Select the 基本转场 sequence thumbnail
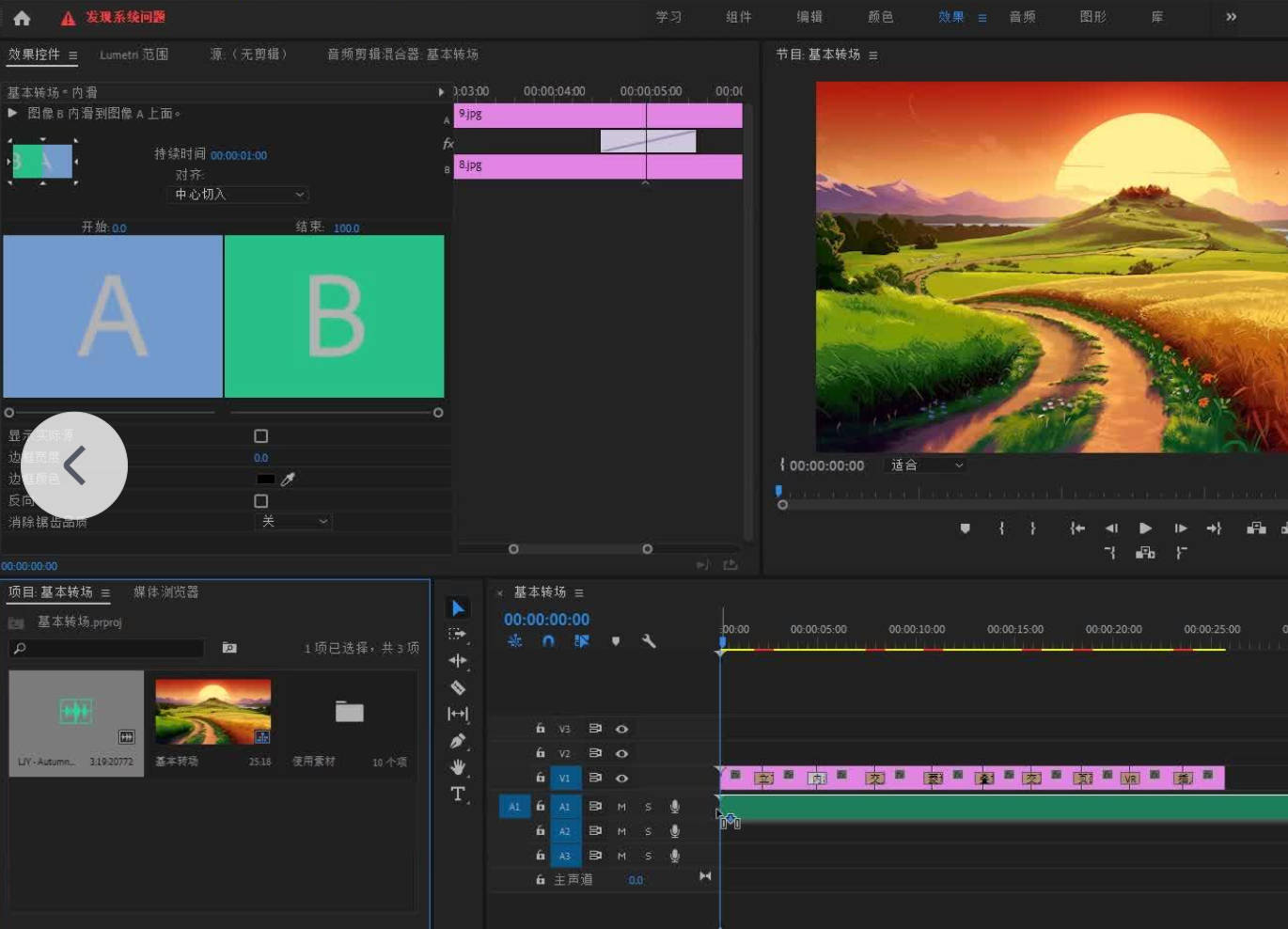The height and width of the screenshot is (929, 1288). (x=213, y=712)
